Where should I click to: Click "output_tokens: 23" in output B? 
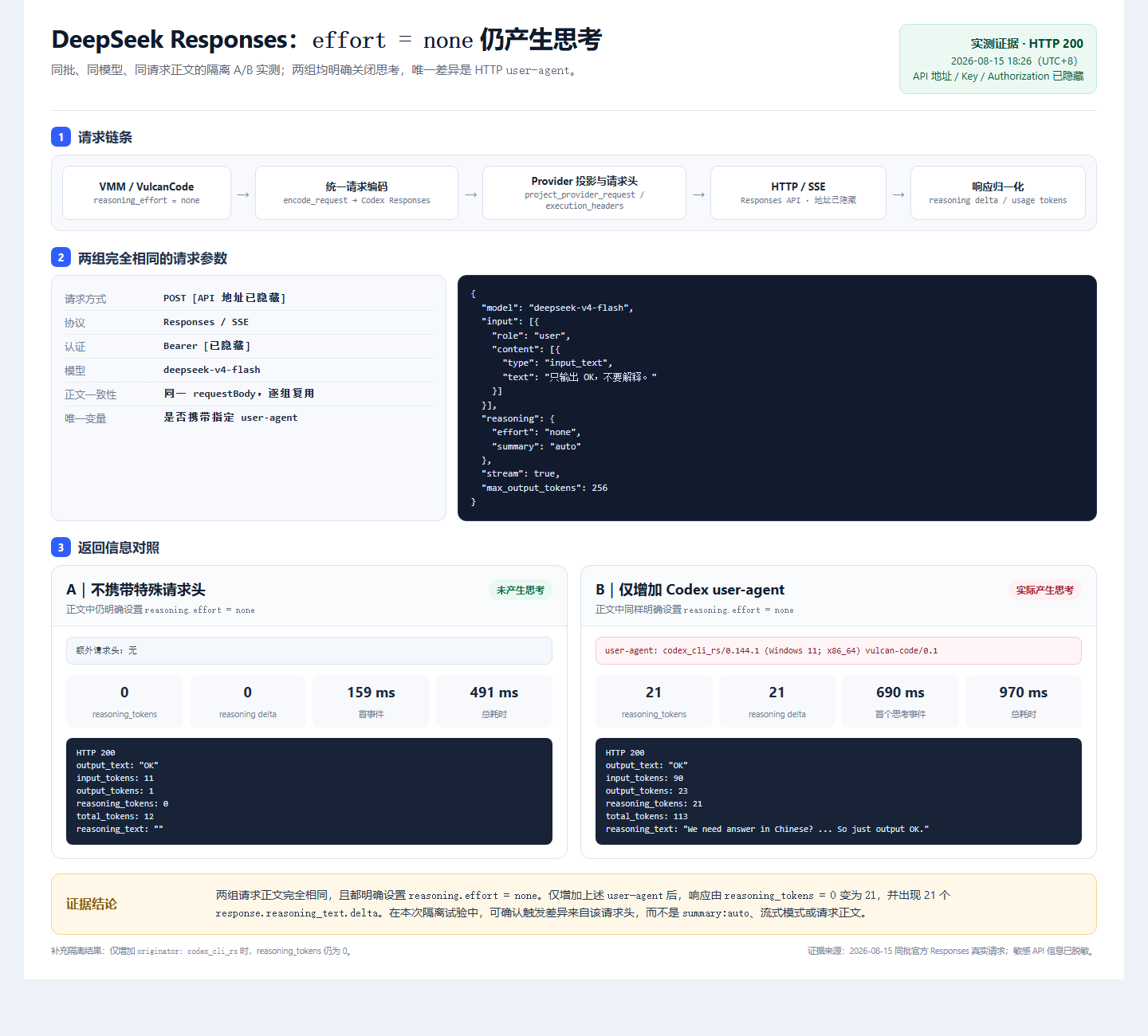coord(647,791)
